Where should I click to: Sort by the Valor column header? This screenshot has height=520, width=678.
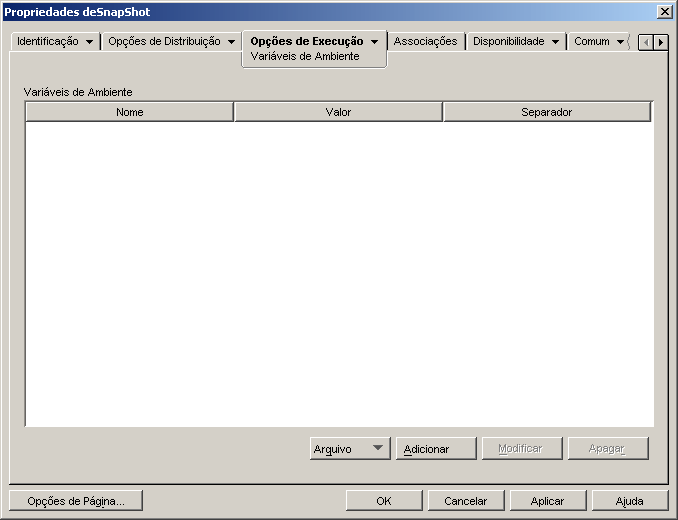click(x=338, y=112)
